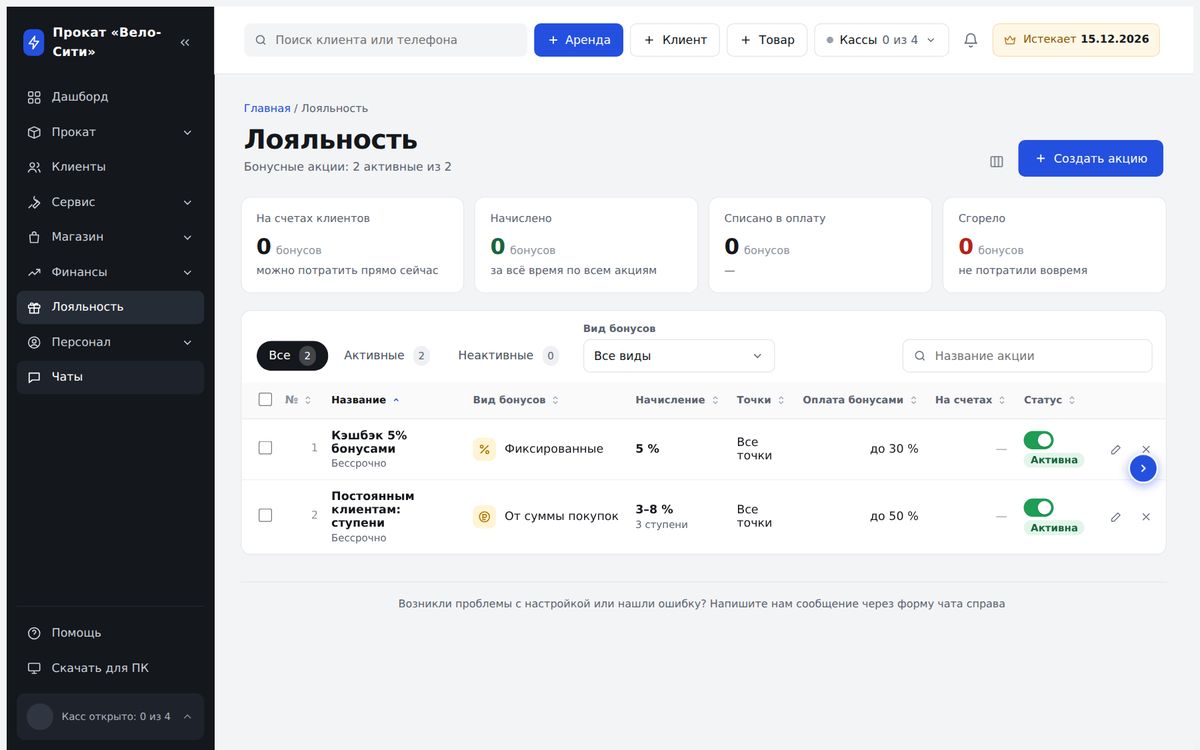The image size is (1200, 750).
Task: Open Чаты in the sidebar
Action: [110, 377]
